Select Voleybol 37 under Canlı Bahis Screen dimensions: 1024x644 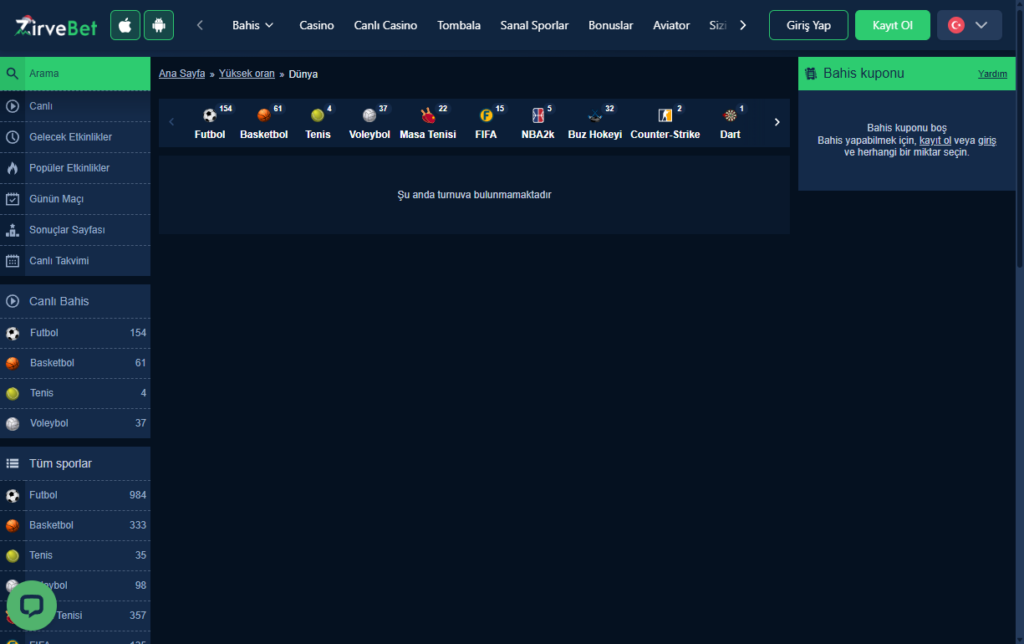click(75, 423)
